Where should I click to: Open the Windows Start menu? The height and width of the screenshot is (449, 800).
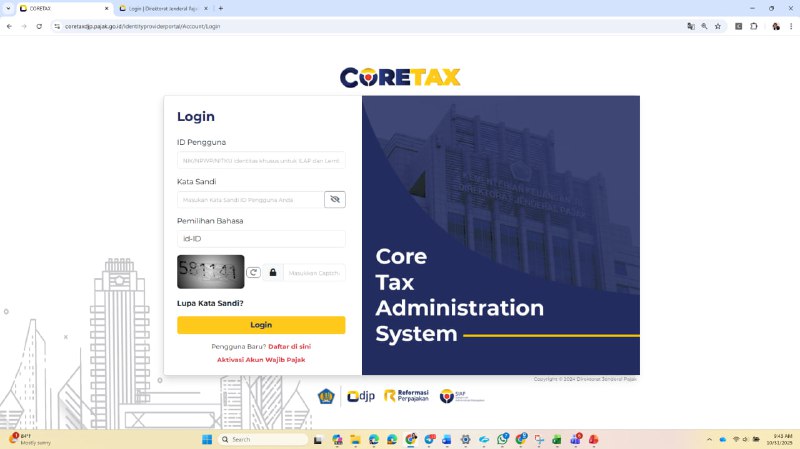(207, 439)
